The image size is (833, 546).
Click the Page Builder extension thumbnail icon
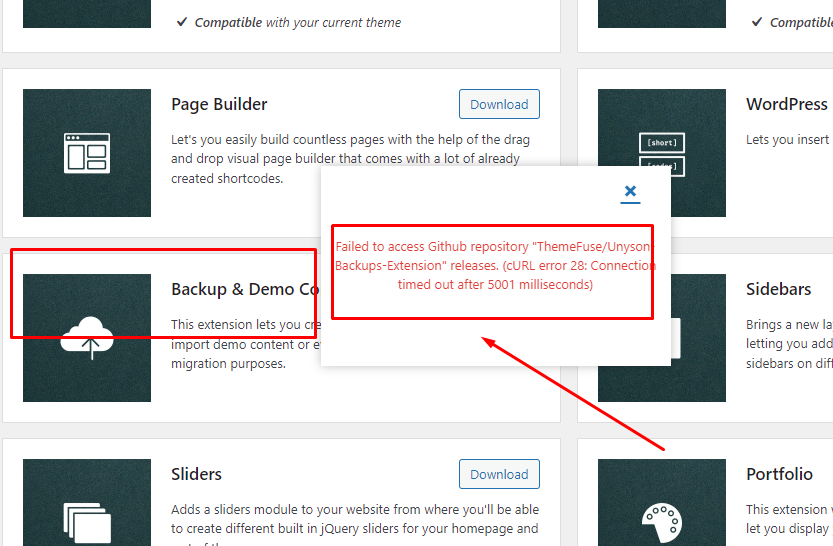coord(87,153)
